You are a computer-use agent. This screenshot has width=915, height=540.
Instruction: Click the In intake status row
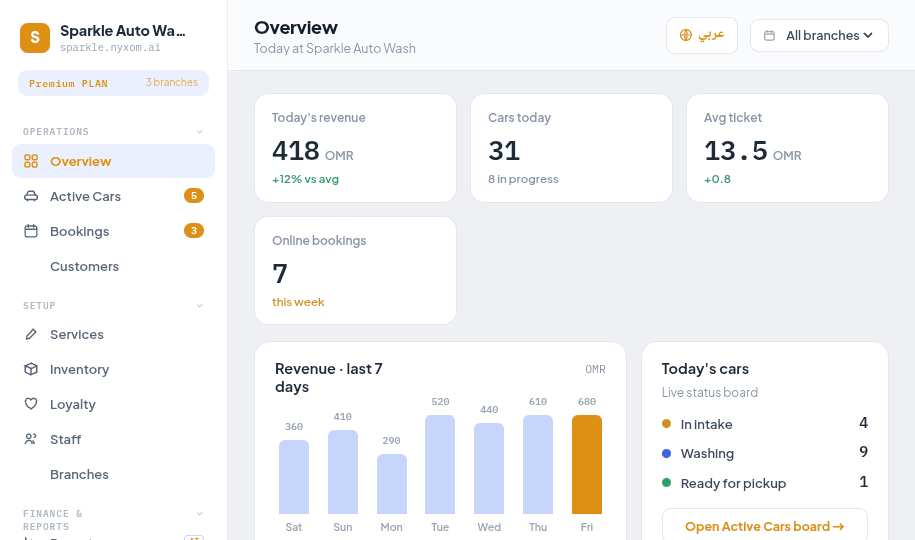point(765,424)
